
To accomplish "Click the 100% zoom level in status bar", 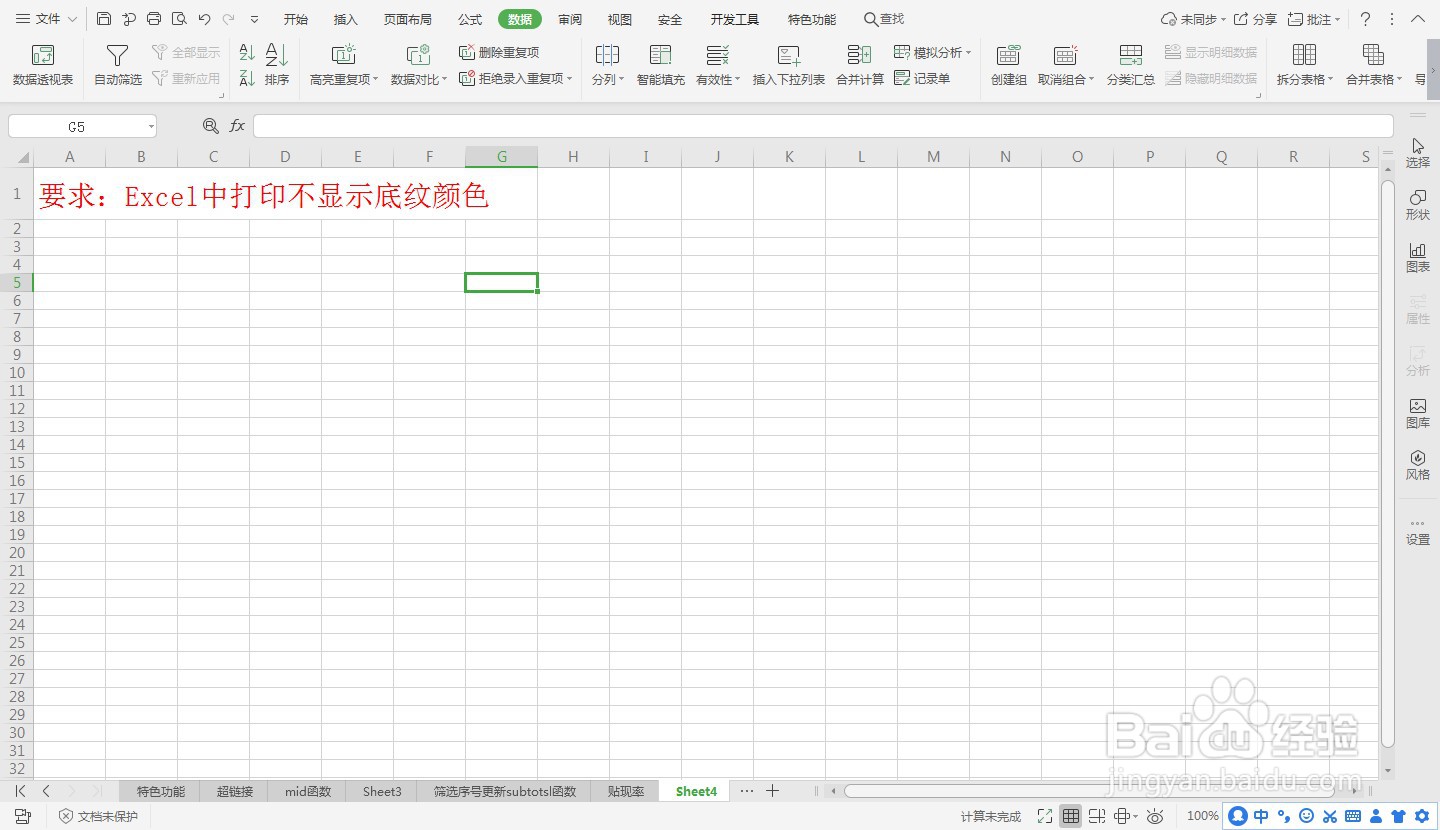I will click(1202, 816).
